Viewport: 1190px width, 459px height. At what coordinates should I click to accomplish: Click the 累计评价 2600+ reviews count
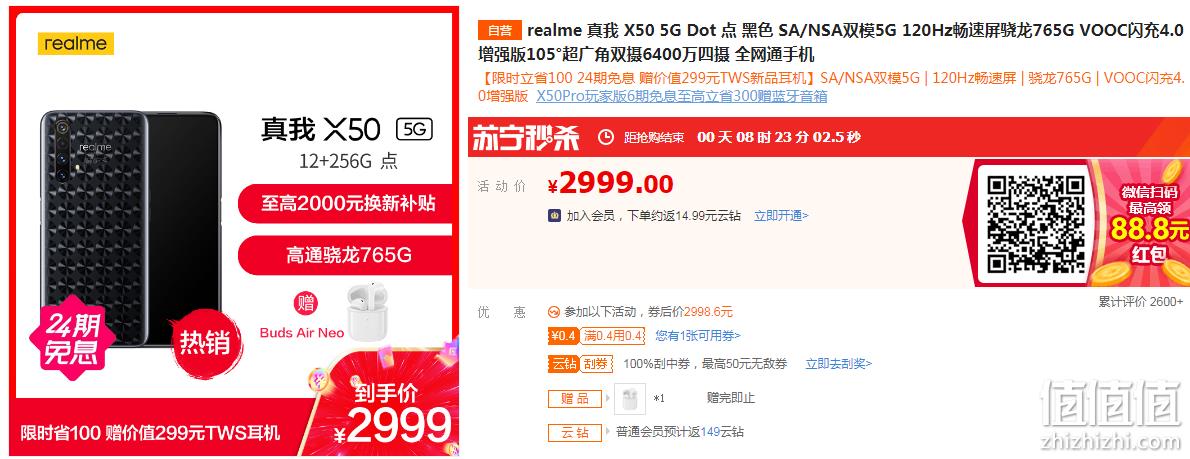[1140, 302]
